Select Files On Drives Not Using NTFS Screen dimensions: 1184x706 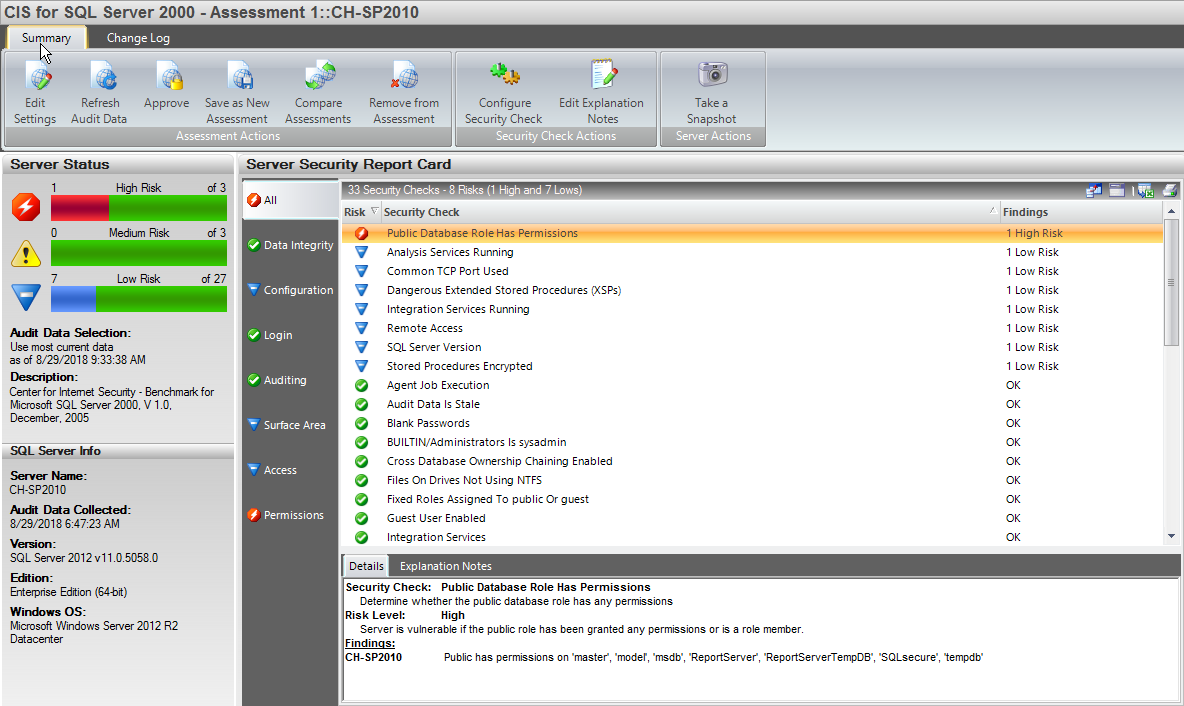pos(752,480)
